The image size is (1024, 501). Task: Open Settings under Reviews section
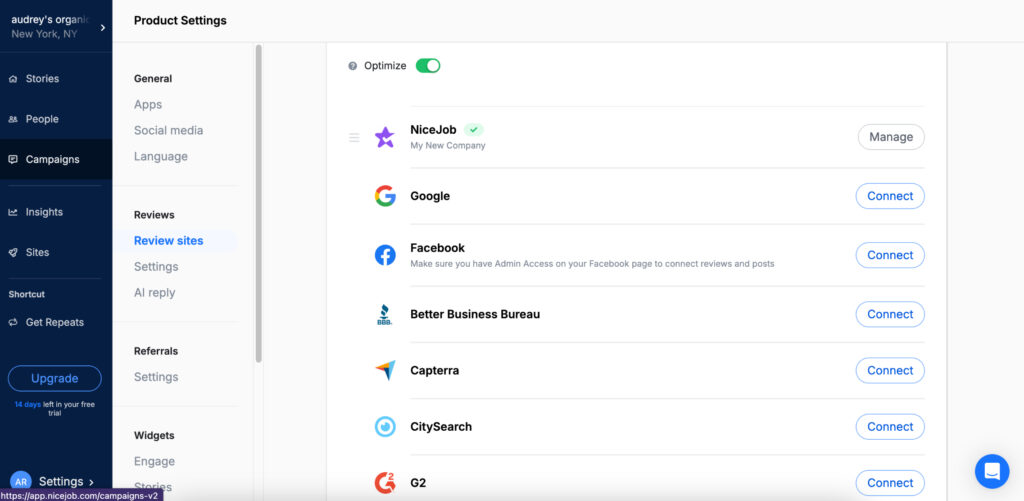coord(156,267)
